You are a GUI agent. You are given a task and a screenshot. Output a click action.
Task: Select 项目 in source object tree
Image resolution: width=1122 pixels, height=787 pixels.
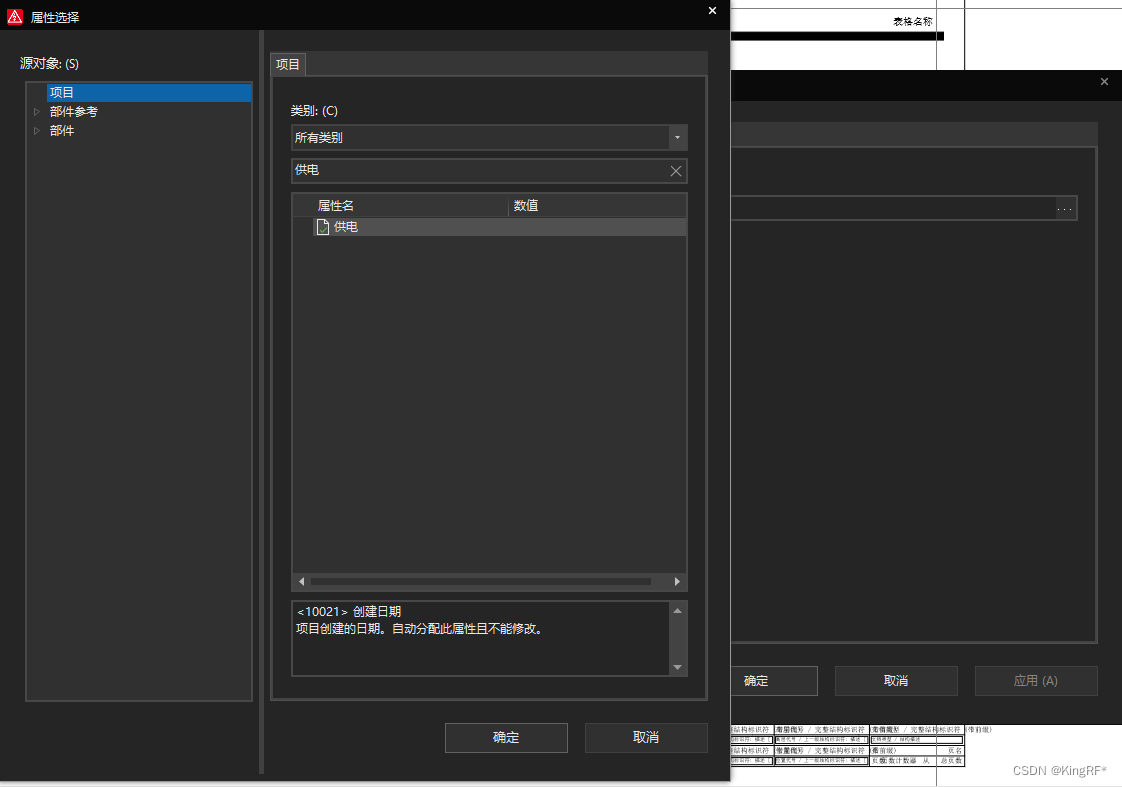click(x=62, y=93)
